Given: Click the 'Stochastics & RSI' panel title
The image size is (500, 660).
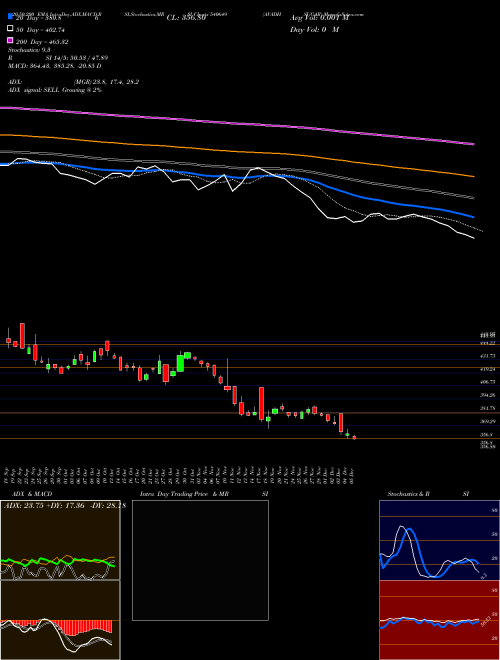Looking at the screenshot, I should (428, 494).
